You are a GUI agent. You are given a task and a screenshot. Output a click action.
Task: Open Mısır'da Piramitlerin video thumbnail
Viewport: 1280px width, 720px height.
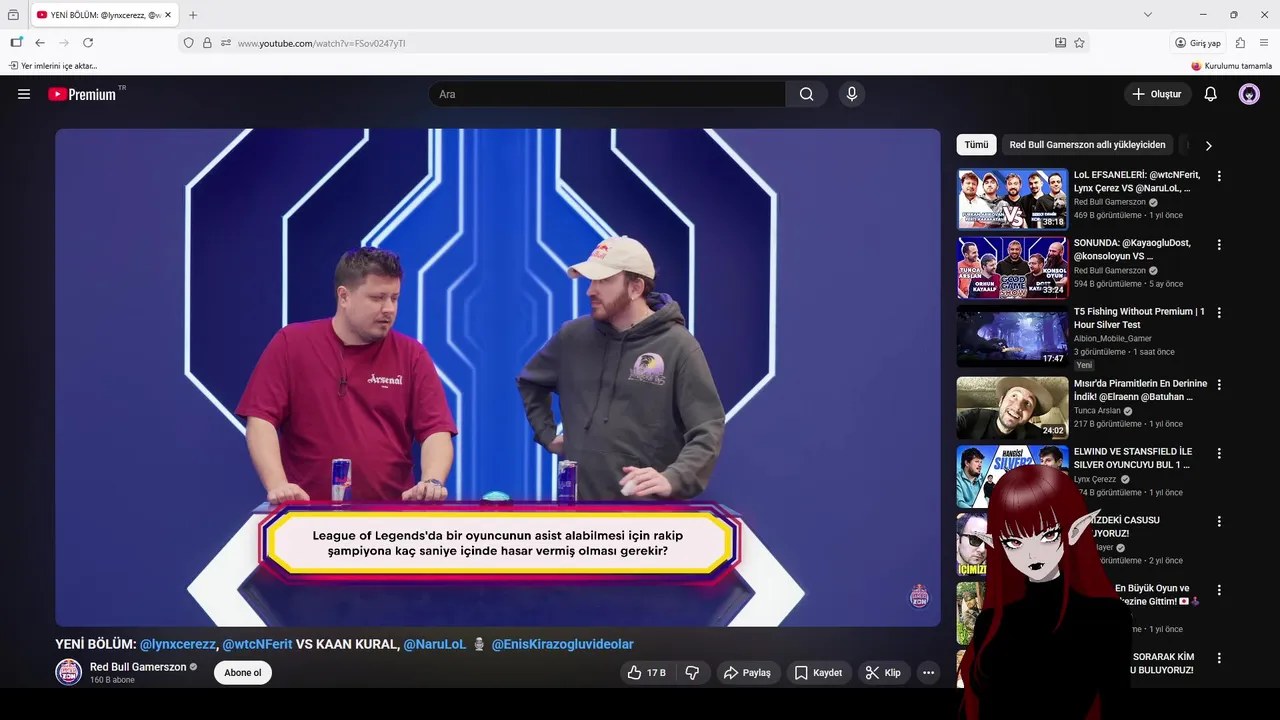click(x=1012, y=407)
